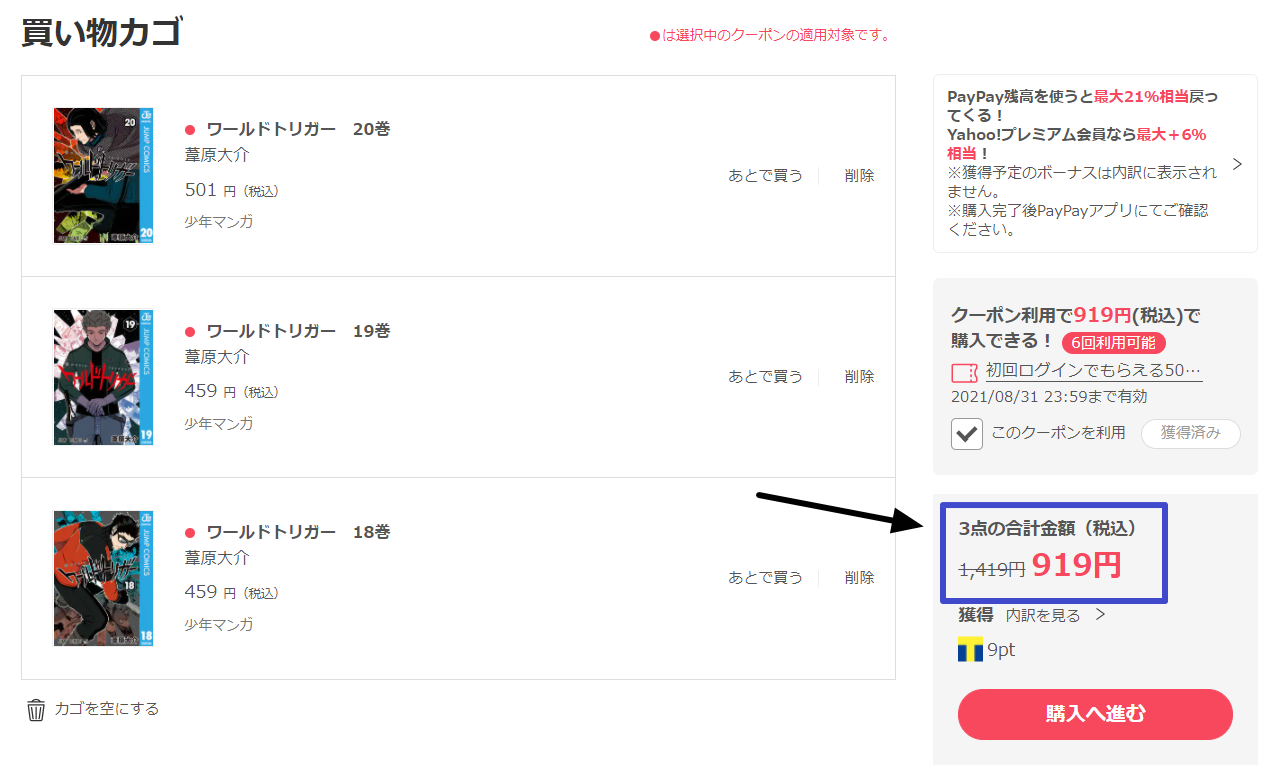This screenshot has width=1283, height=772.
Task: Open 内訳を見る breakdown link
Action: (x=1055, y=615)
